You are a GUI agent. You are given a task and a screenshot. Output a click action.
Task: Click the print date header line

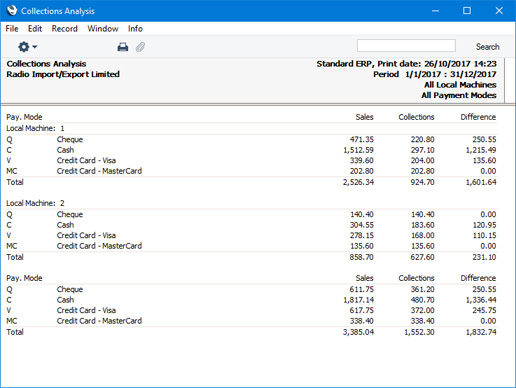(406, 64)
